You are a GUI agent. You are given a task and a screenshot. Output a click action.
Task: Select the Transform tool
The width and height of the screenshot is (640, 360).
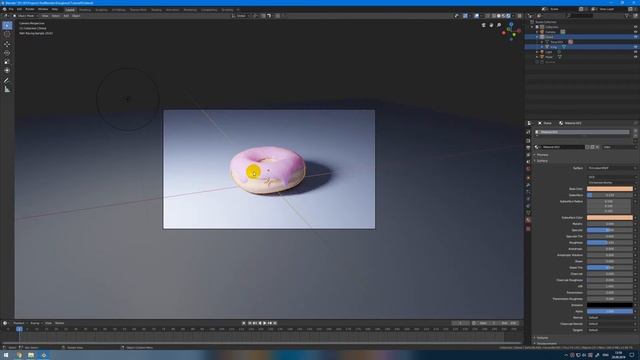pyautogui.click(x=7, y=70)
